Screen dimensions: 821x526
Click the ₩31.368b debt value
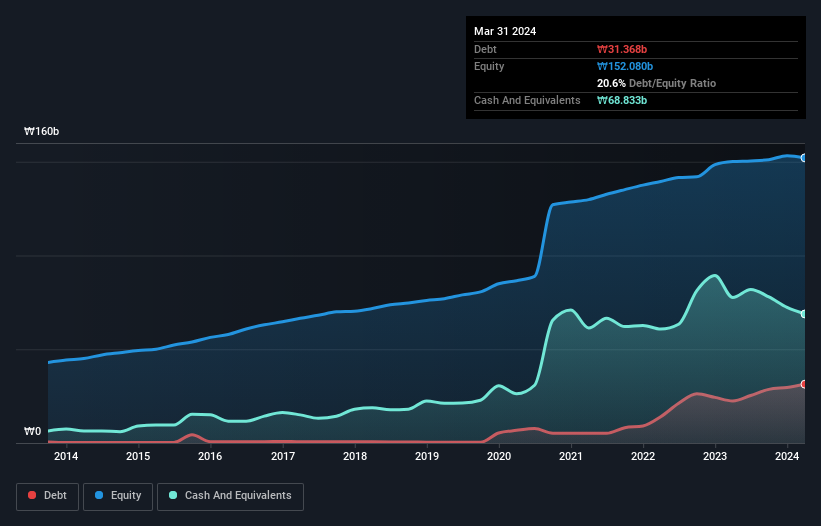click(x=622, y=49)
